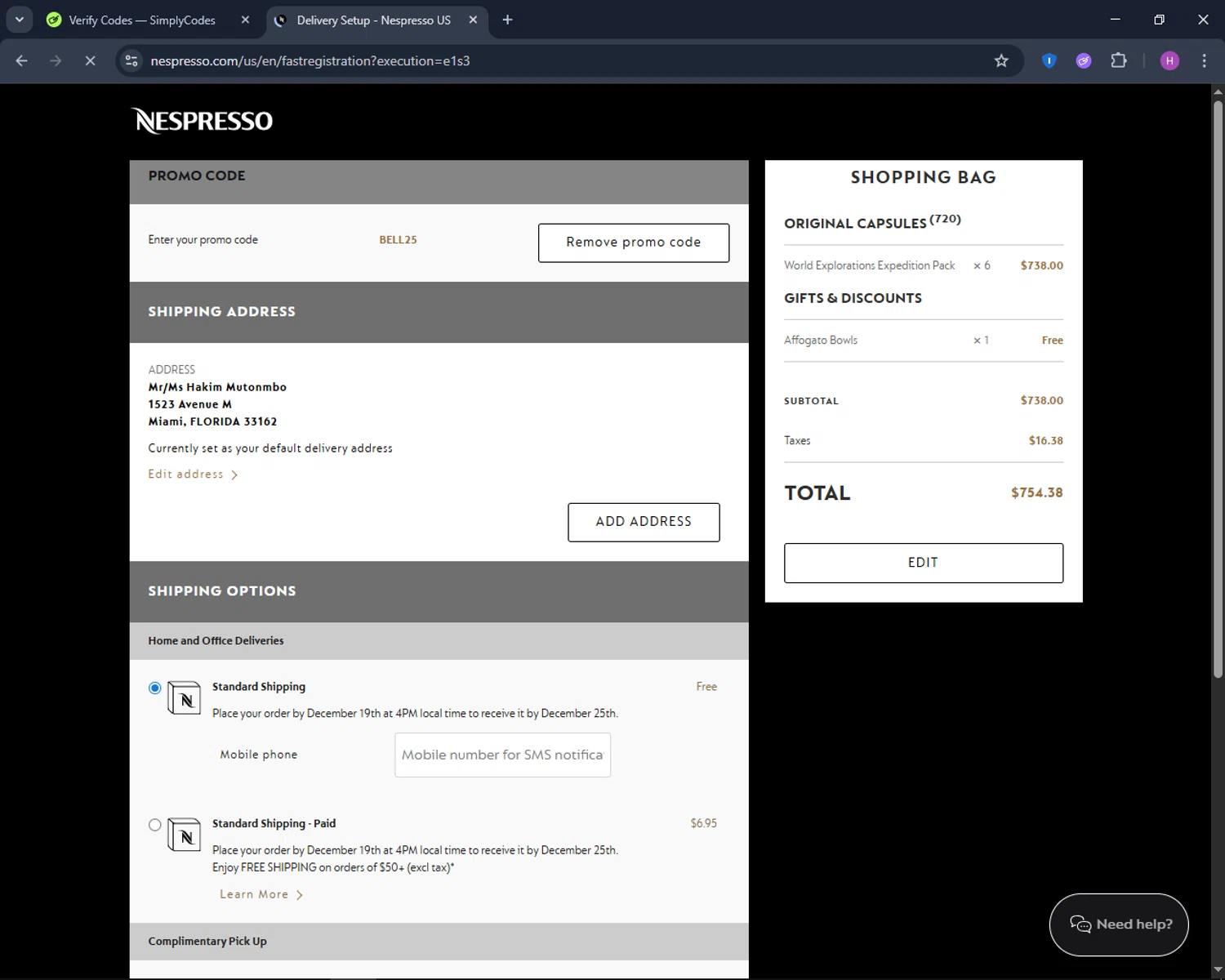Image resolution: width=1225 pixels, height=980 pixels.
Task: Click the free Standard Shipping box icon
Action: [185, 697]
